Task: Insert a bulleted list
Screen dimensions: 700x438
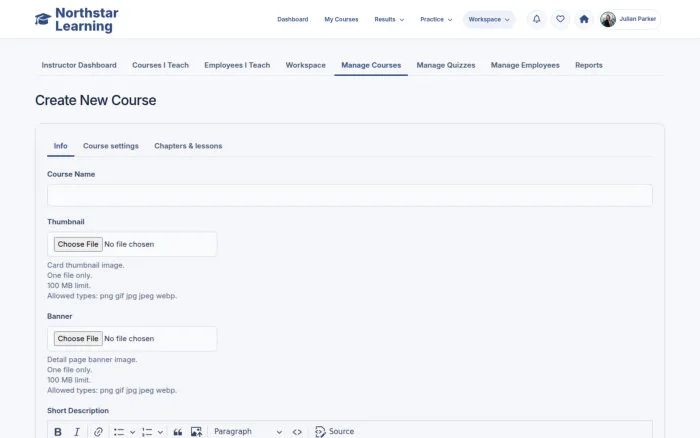Action: (x=119, y=432)
